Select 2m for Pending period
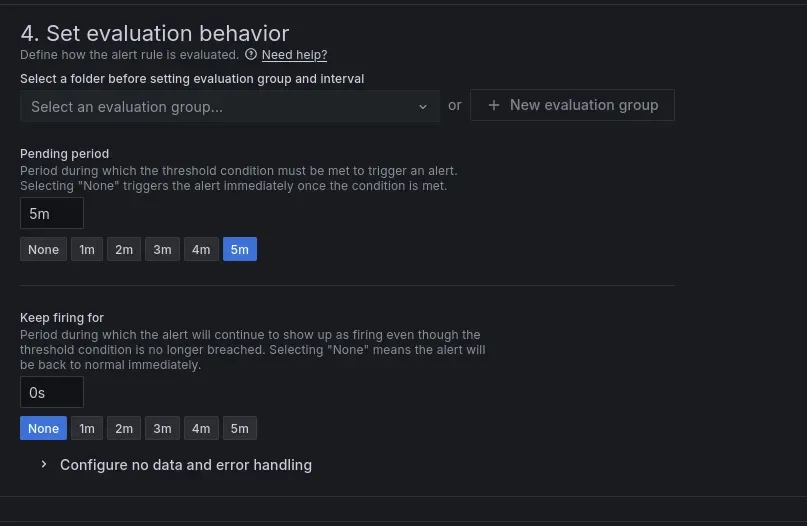The height and width of the screenshot is (526, 807). point(124,249)
